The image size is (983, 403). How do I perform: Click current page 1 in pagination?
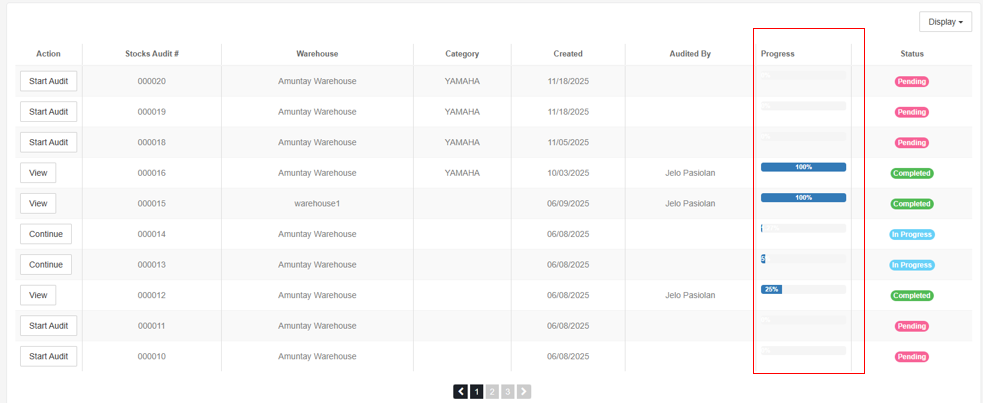point(477,392)
